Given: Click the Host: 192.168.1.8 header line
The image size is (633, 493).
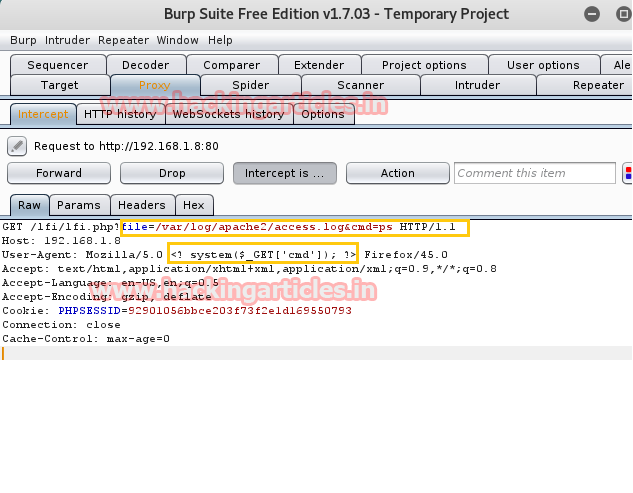Looking at the screenshot, I should (61, 241).
